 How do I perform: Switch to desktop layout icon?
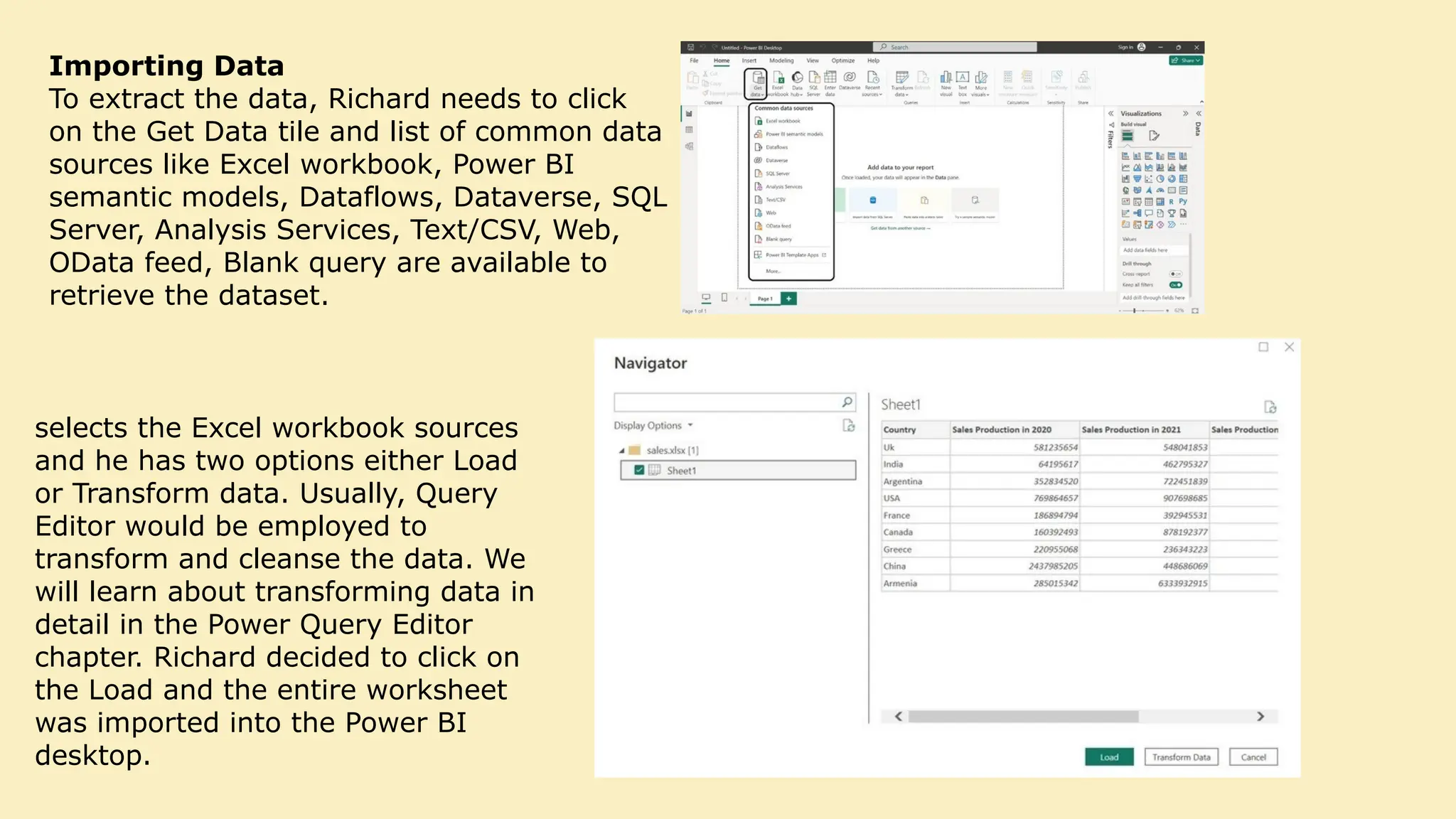(706, 298)
